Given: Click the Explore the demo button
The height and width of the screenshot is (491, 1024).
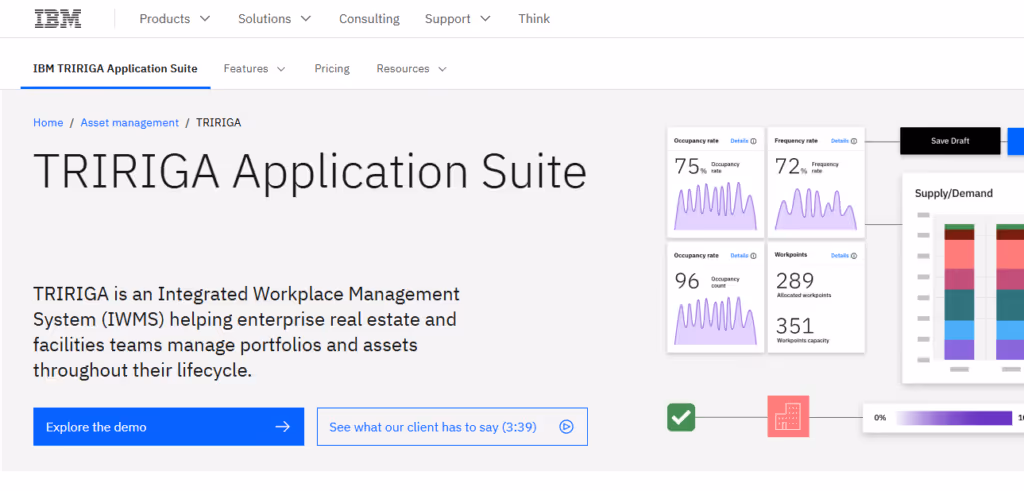Looking at the screenshot, I should (x=168, y=427).
